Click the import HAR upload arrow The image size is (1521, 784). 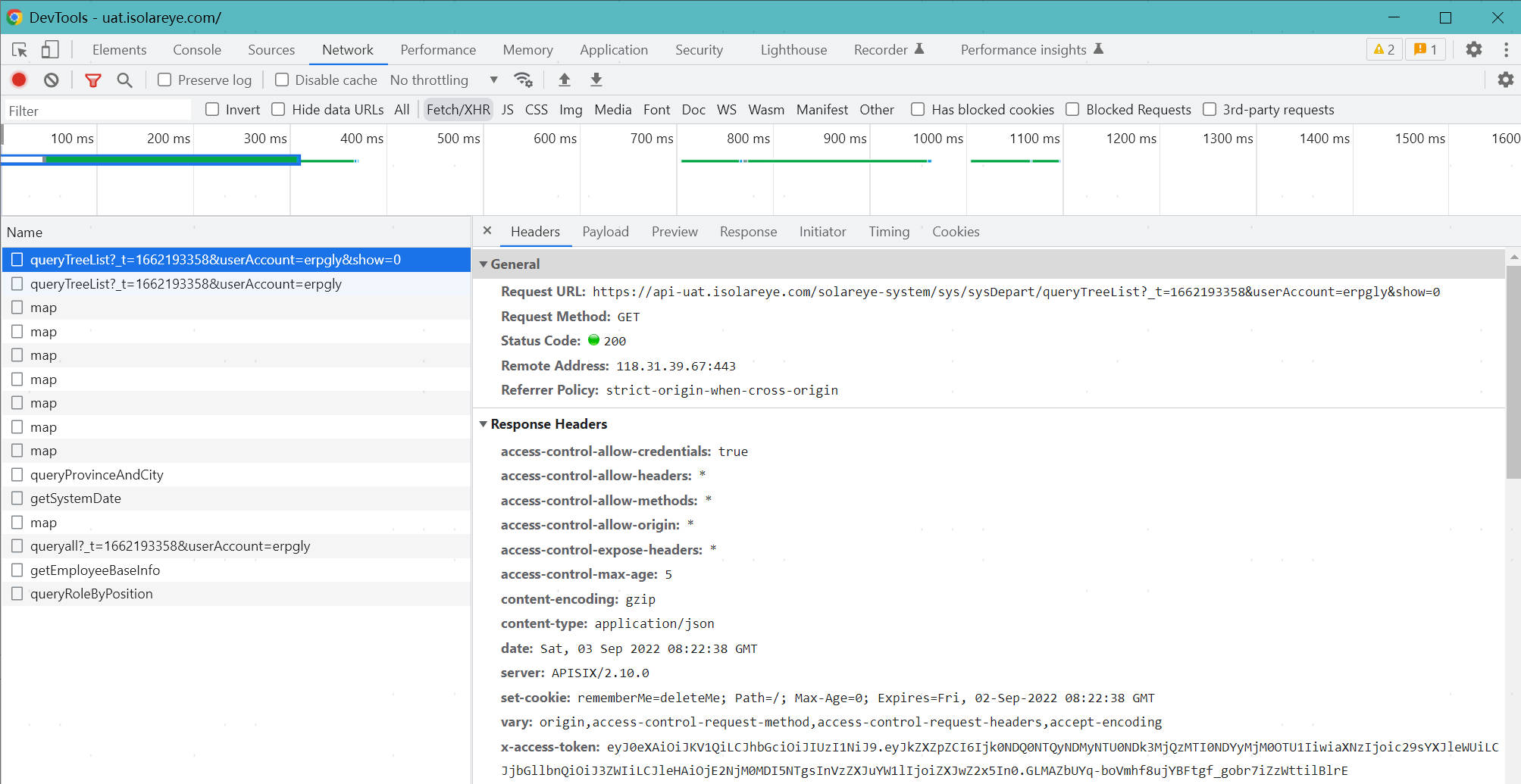pos(564,80)
